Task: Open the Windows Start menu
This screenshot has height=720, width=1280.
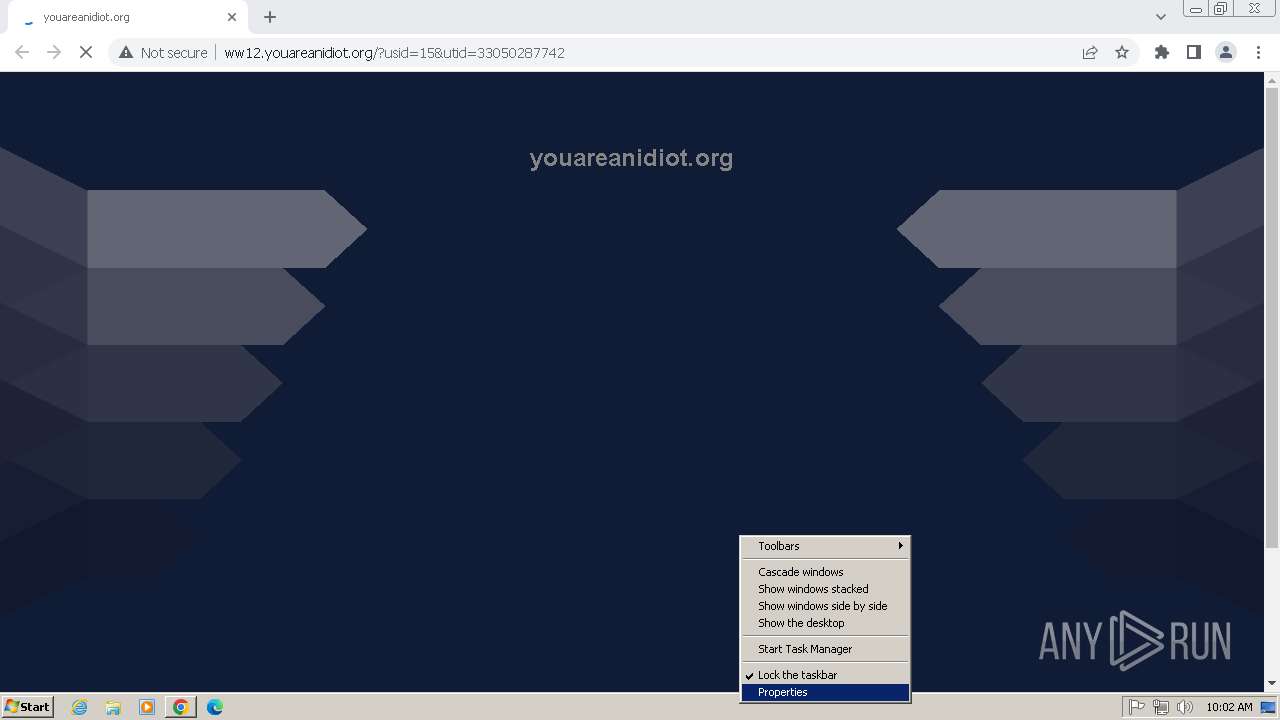Action: 28,706
